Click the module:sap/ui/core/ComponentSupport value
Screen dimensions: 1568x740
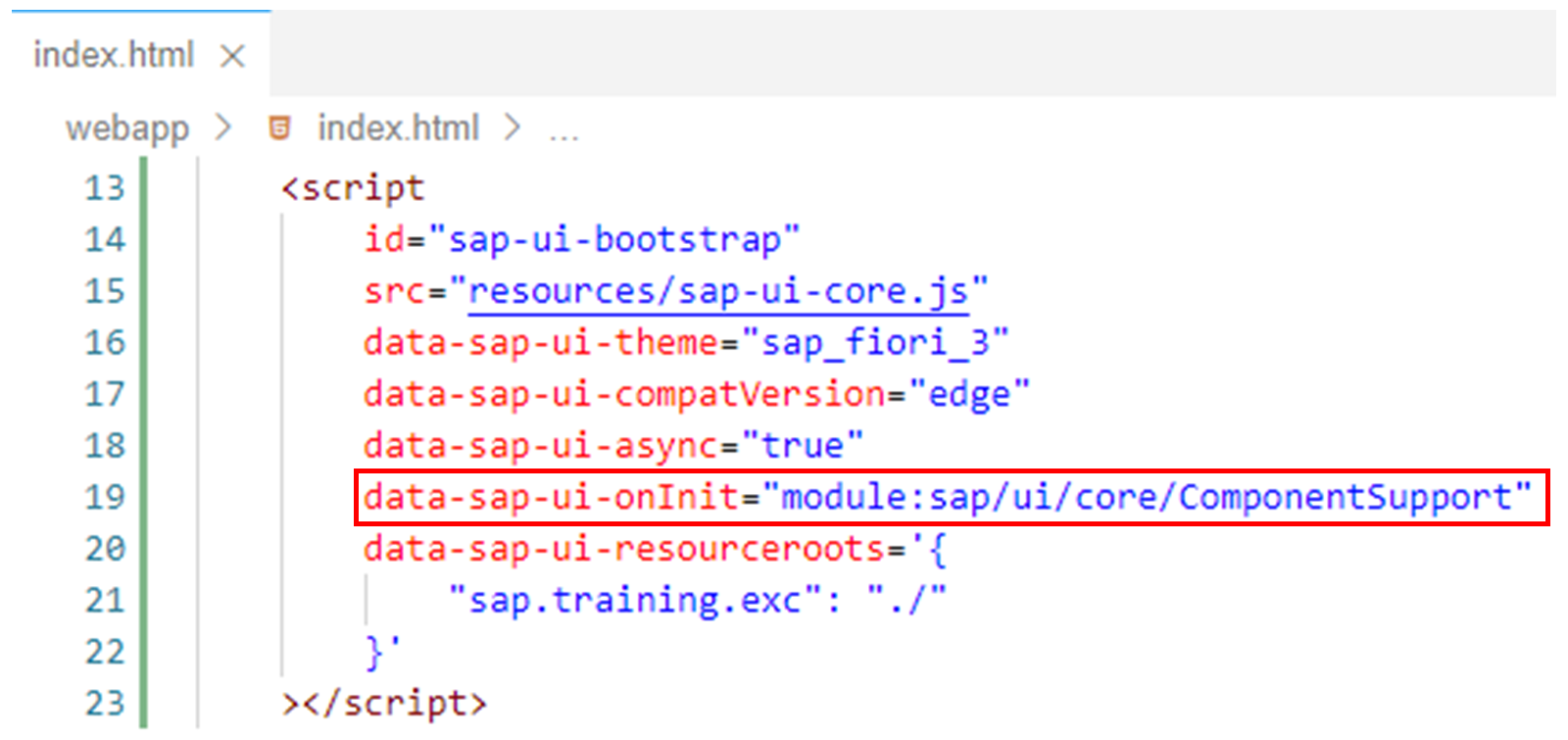pos(1147,498)
